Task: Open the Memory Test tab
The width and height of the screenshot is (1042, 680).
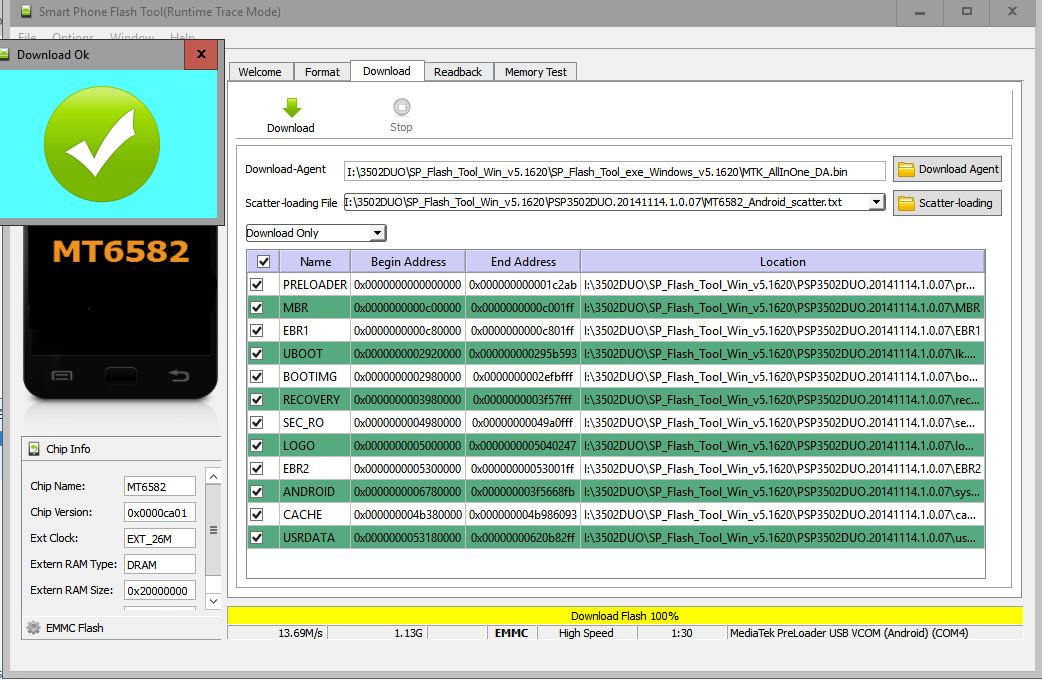Action: point(535,72)
